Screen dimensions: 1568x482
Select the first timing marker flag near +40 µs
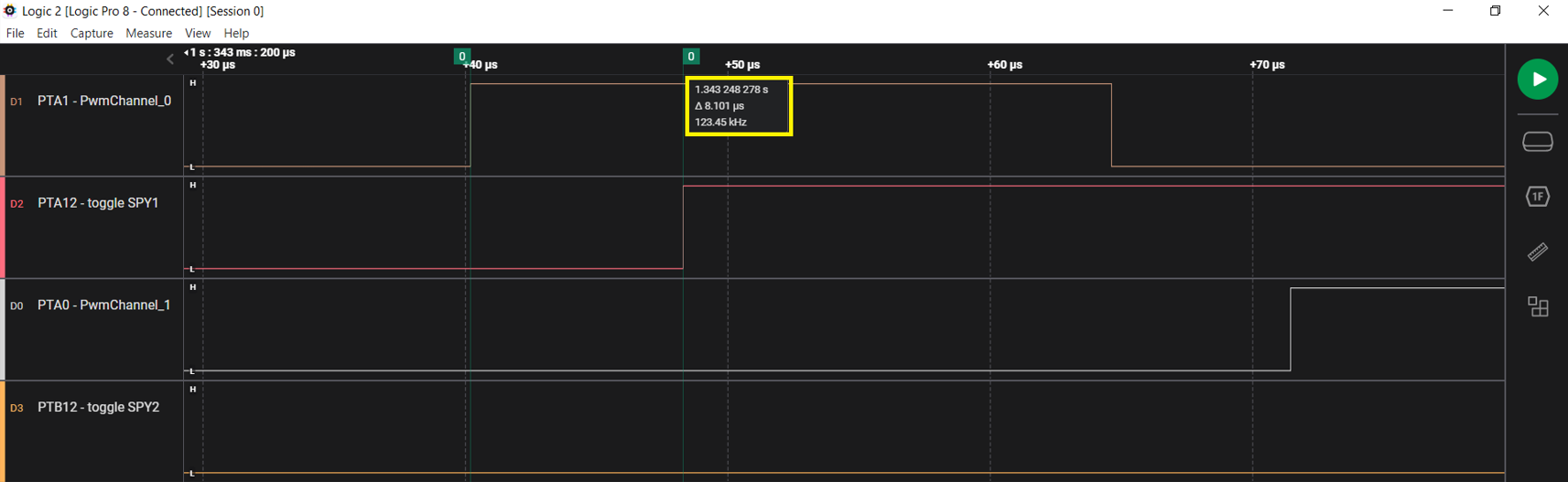462,57
